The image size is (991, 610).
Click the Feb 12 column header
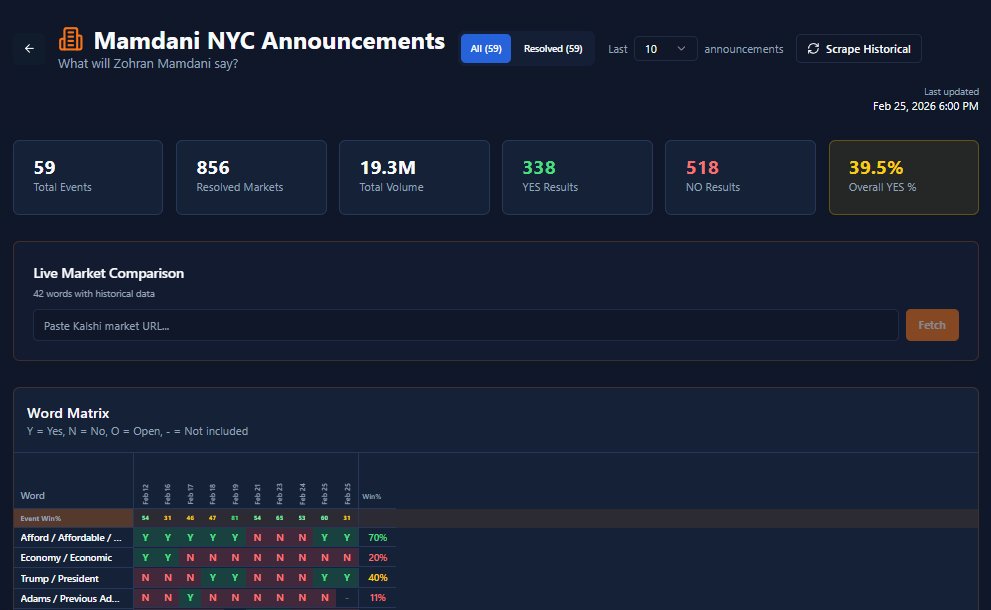click(145, 494)
